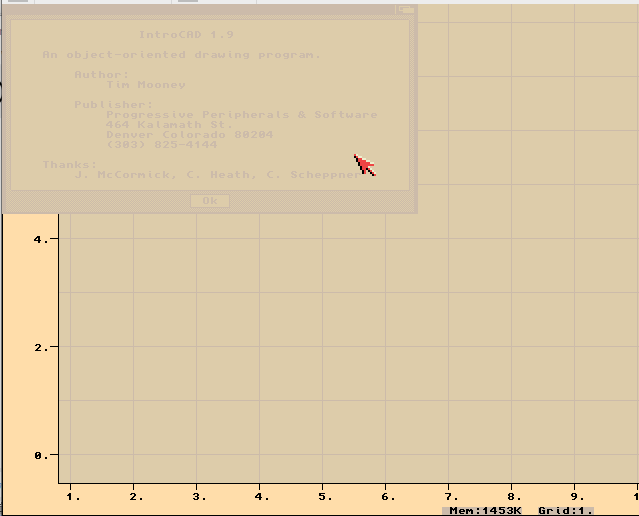The width and height of the screenshot is (639, 516).
Task: Click the horizontal ruler label "9."
Action: coord(577,497)
